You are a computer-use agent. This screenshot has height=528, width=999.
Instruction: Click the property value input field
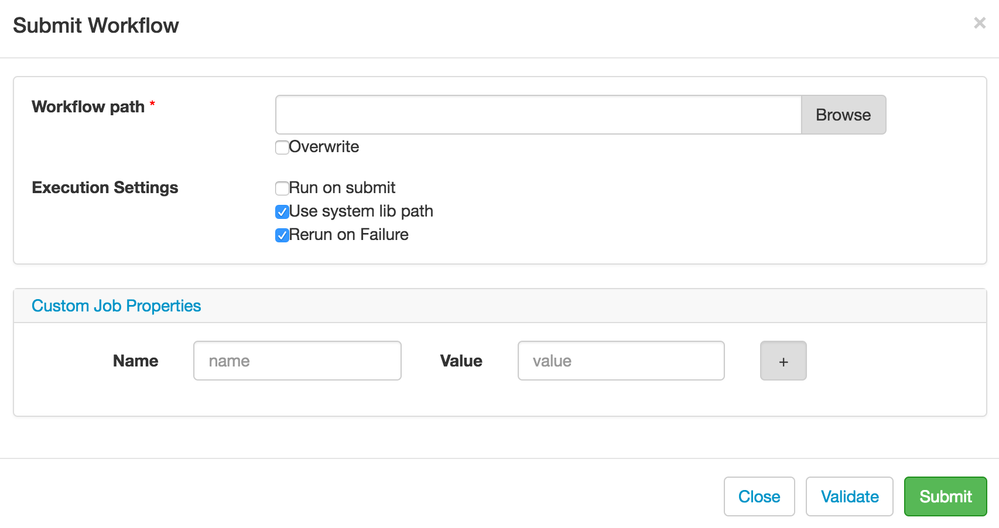pos(620,361)
